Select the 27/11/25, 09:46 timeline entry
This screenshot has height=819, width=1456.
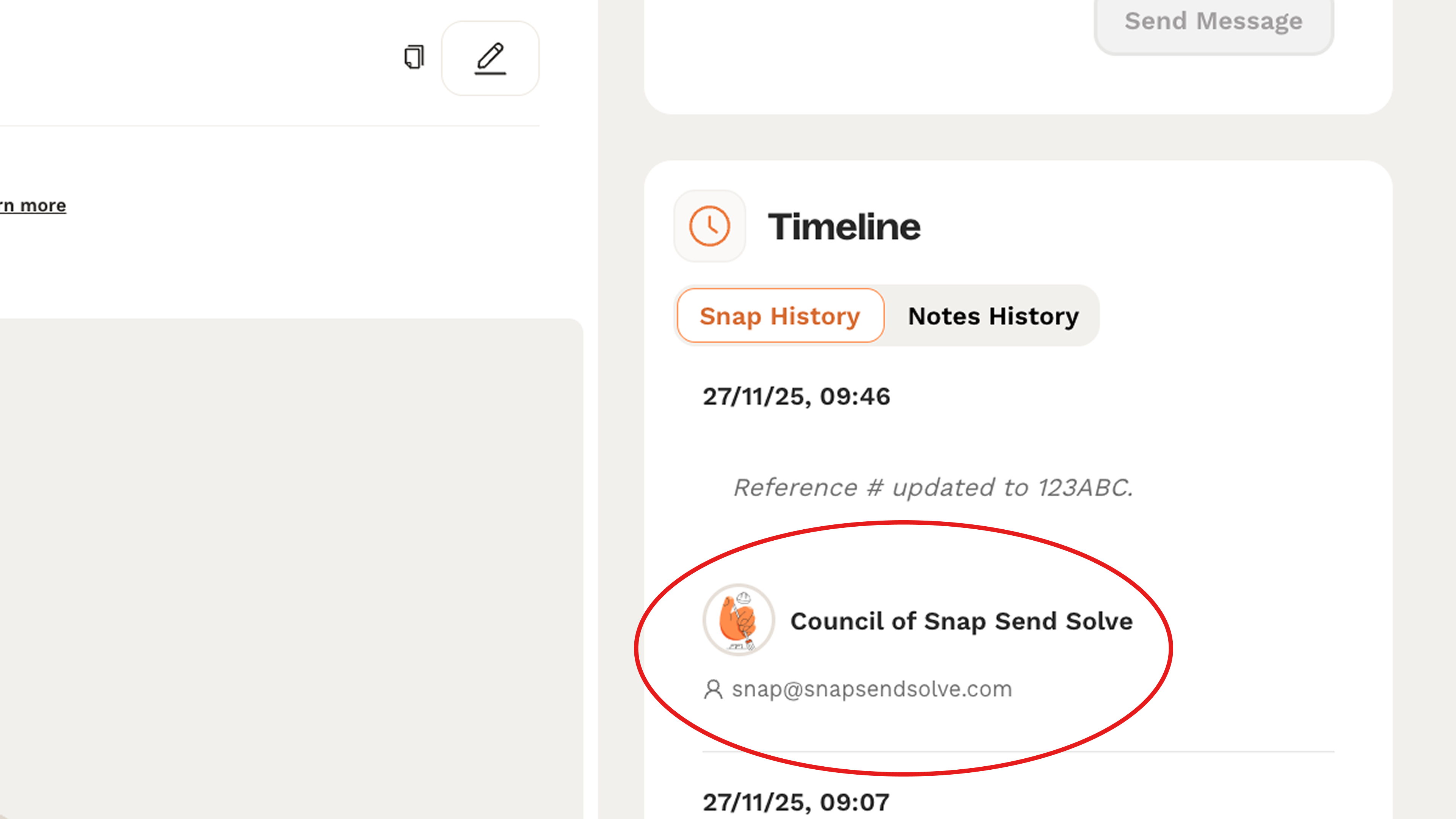pos(796,396)
